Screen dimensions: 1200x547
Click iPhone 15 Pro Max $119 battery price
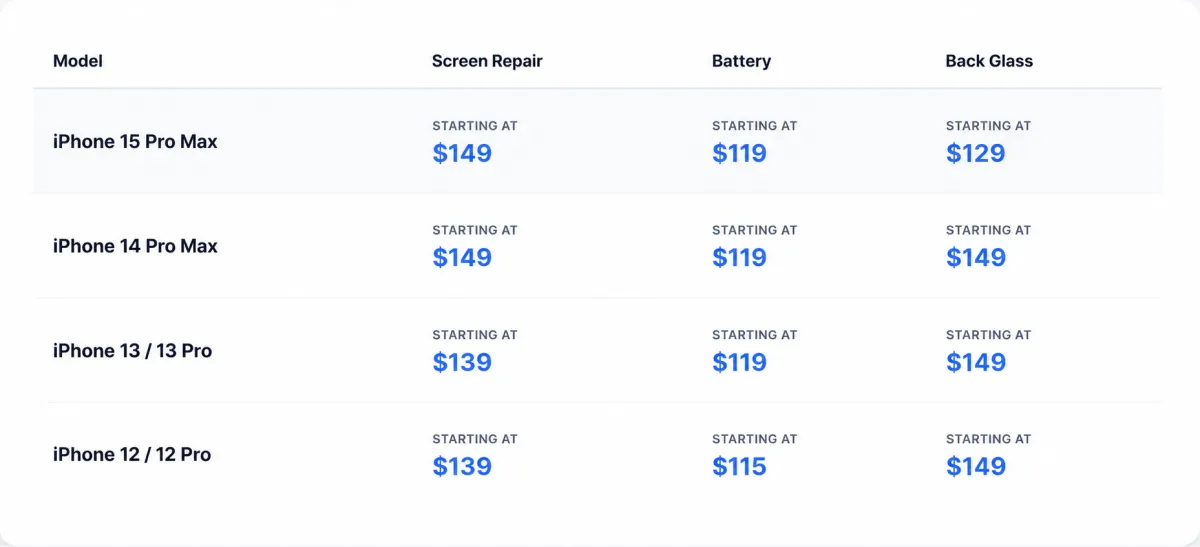pyautogui.click(x=739, y=153)
